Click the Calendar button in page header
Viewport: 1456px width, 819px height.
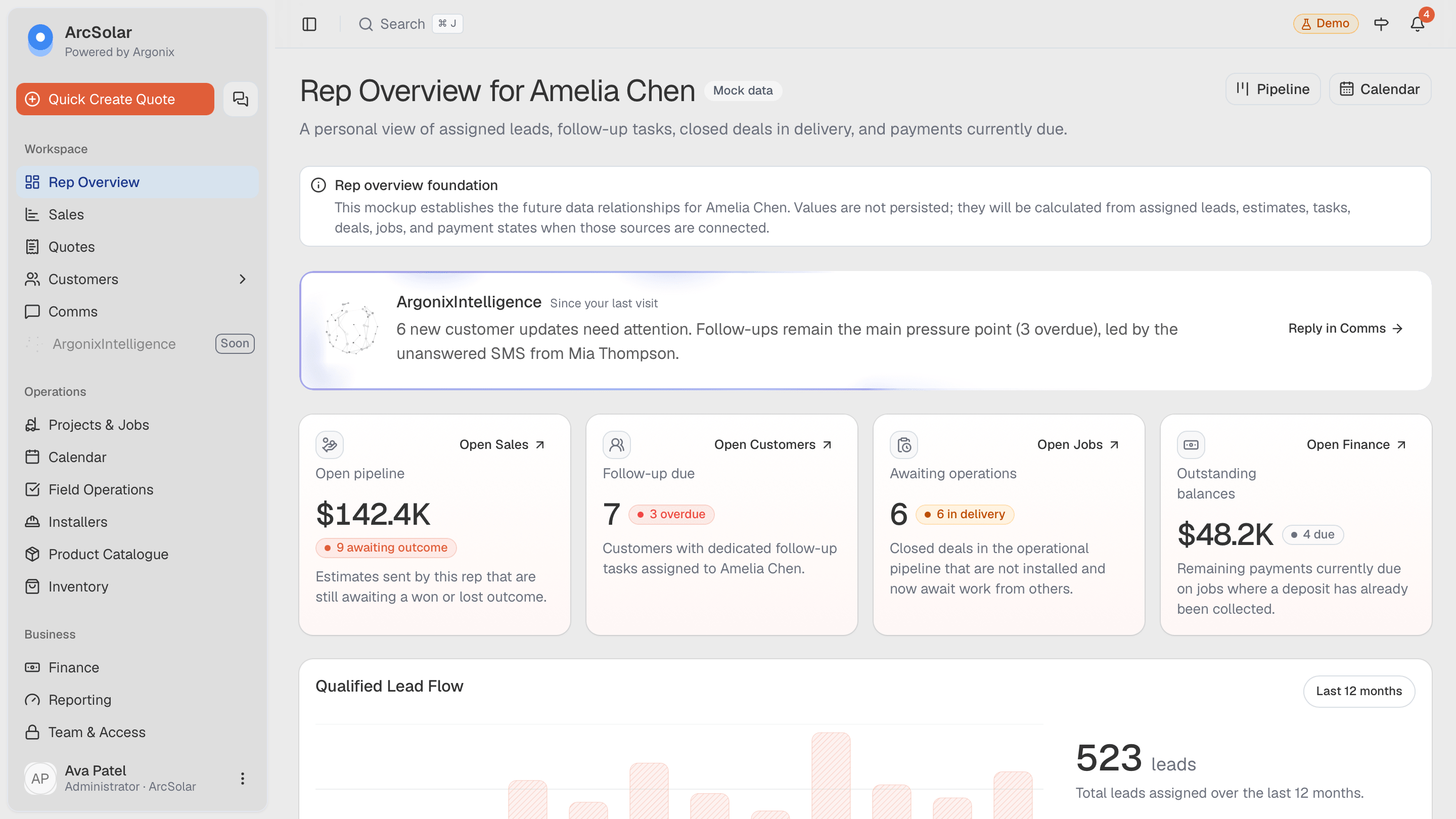(1380, 89)
